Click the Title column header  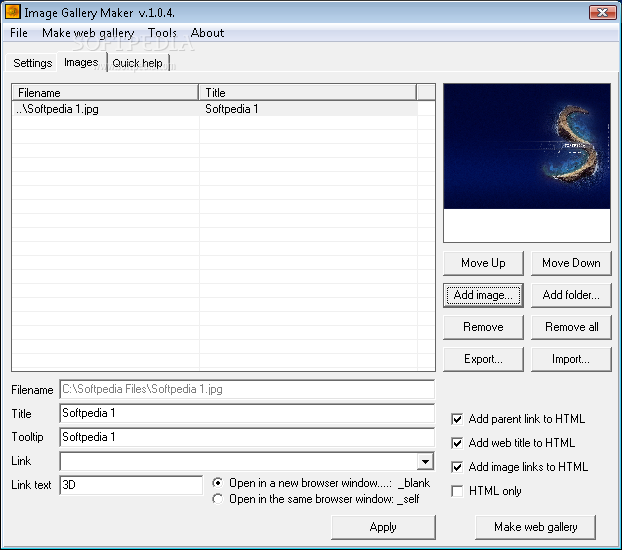307,92
